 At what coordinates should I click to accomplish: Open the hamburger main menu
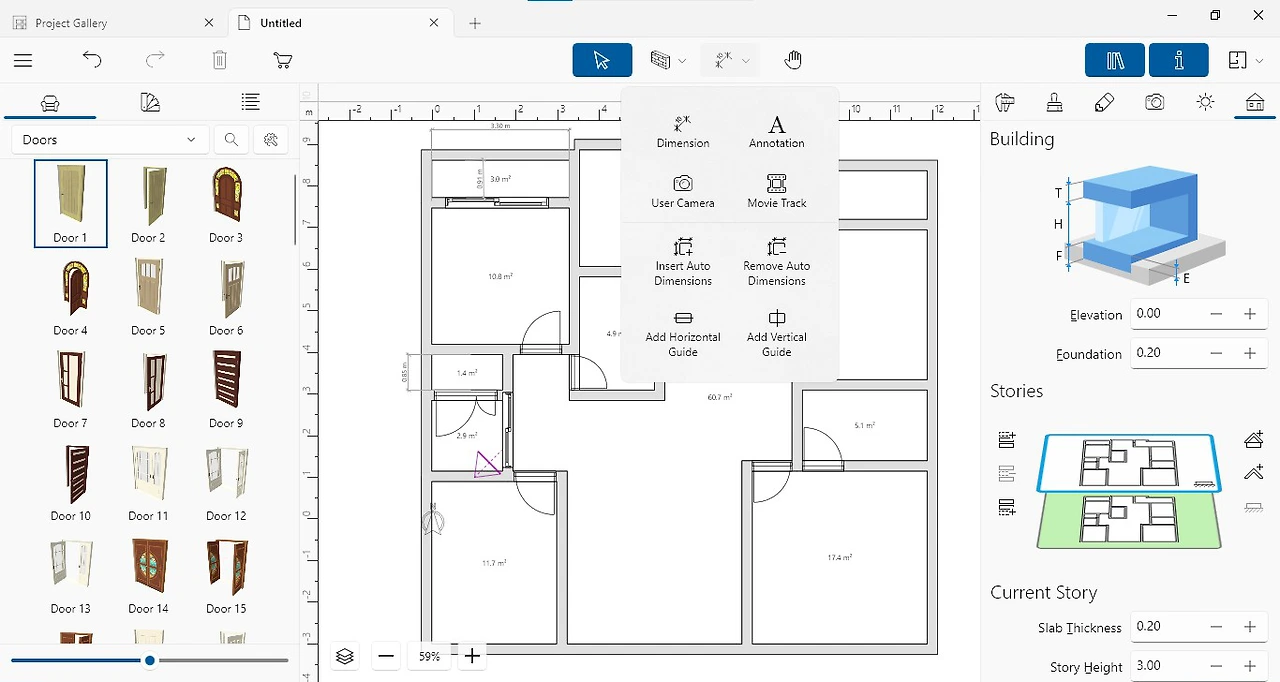23,61
